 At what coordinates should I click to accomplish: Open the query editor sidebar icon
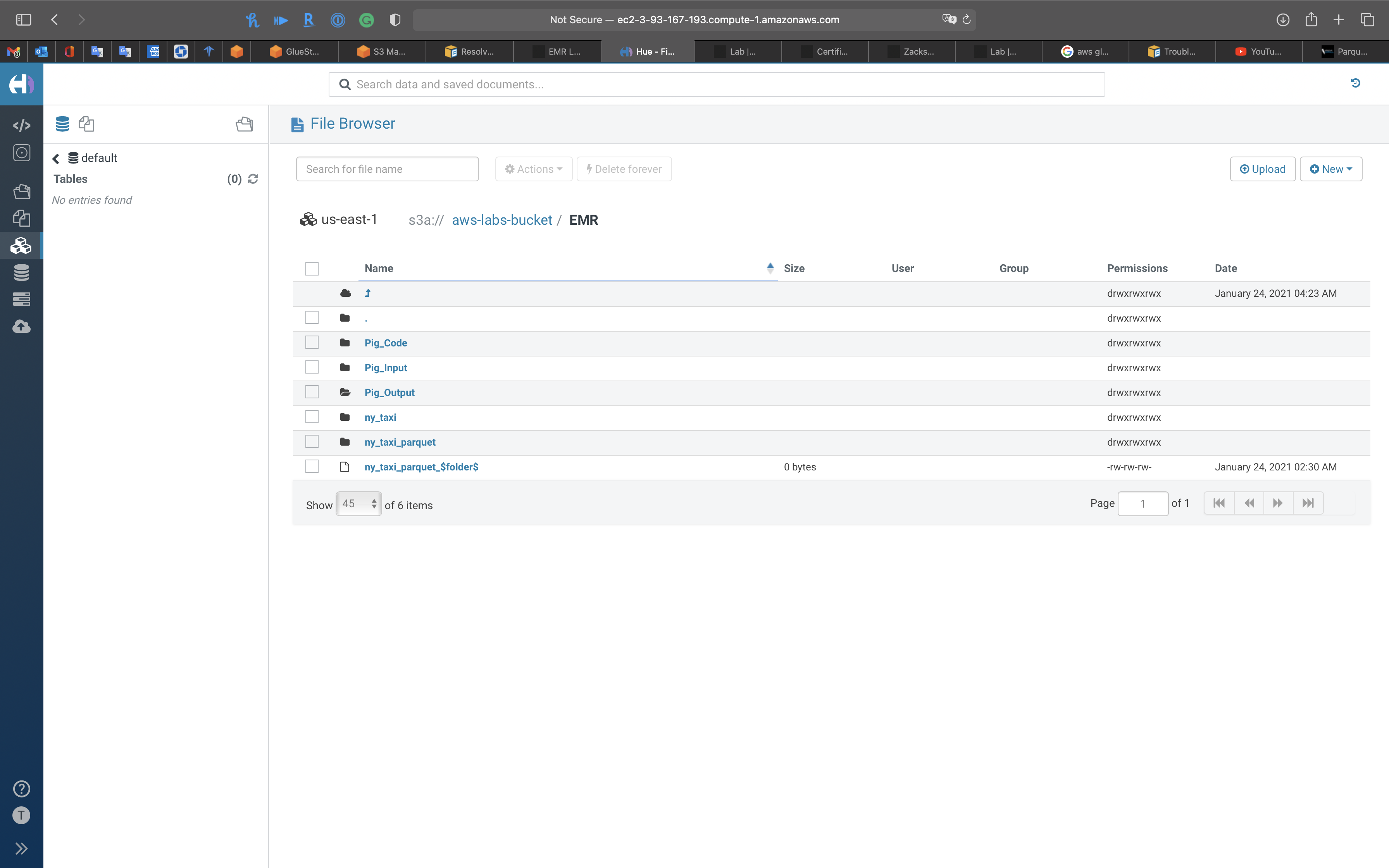[21, 125]
